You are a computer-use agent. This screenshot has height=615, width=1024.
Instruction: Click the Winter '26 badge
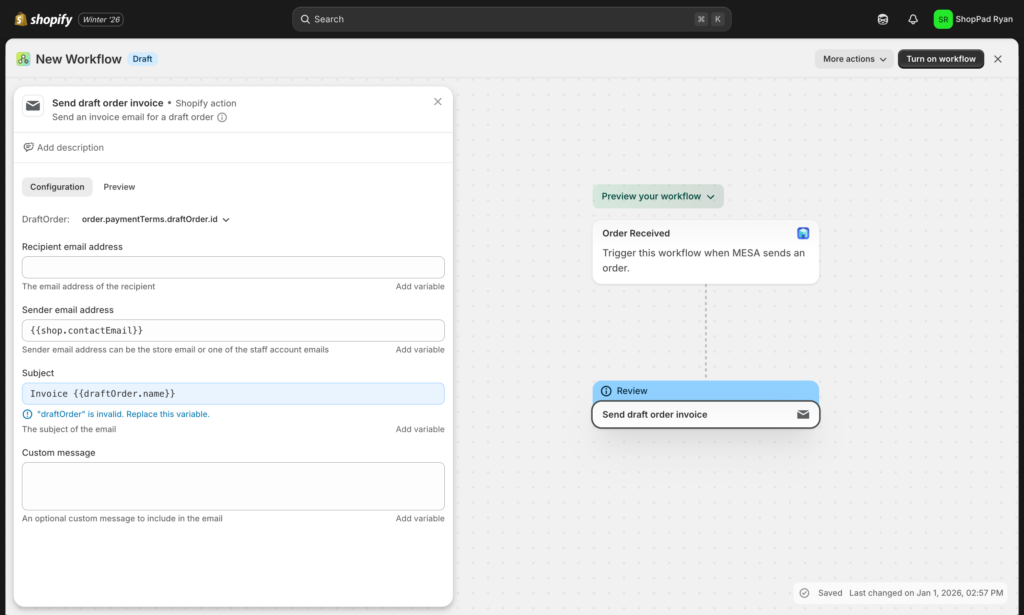pos(100,18)
